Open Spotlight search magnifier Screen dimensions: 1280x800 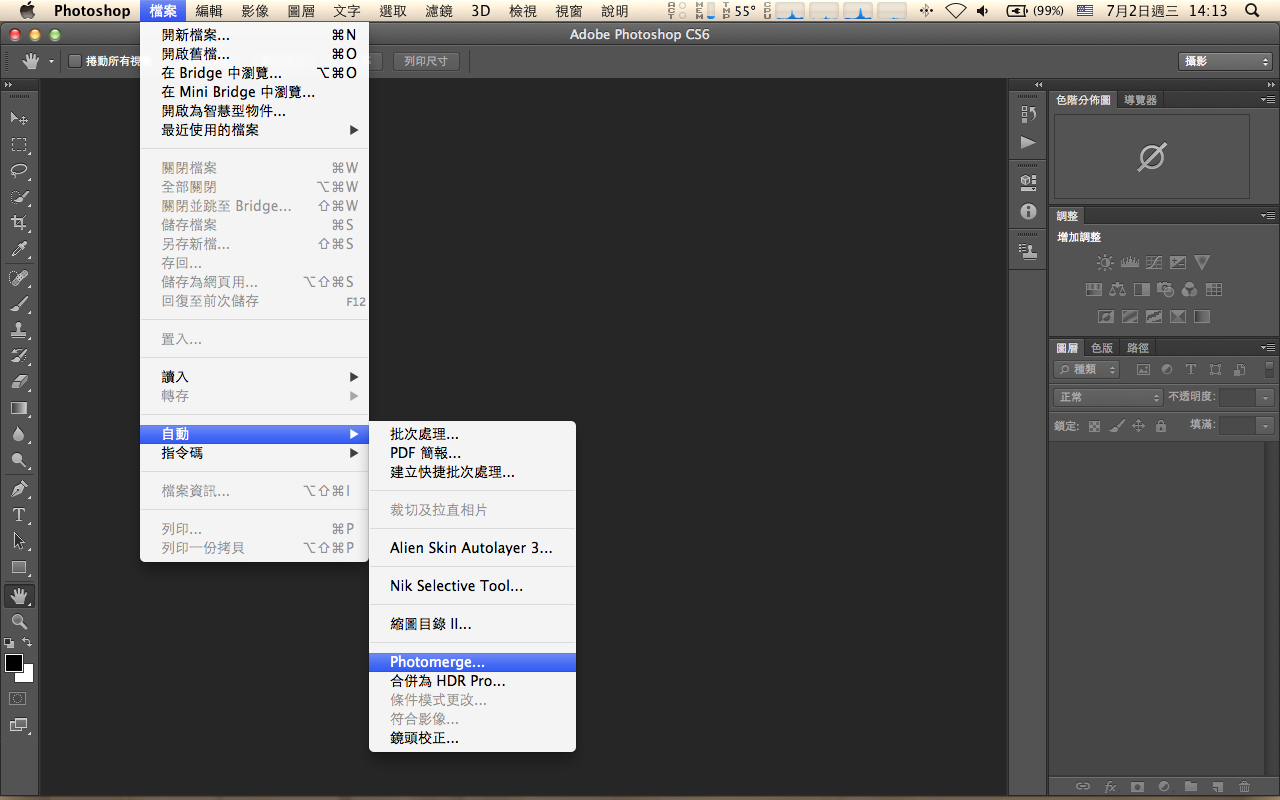[1251, 11]
